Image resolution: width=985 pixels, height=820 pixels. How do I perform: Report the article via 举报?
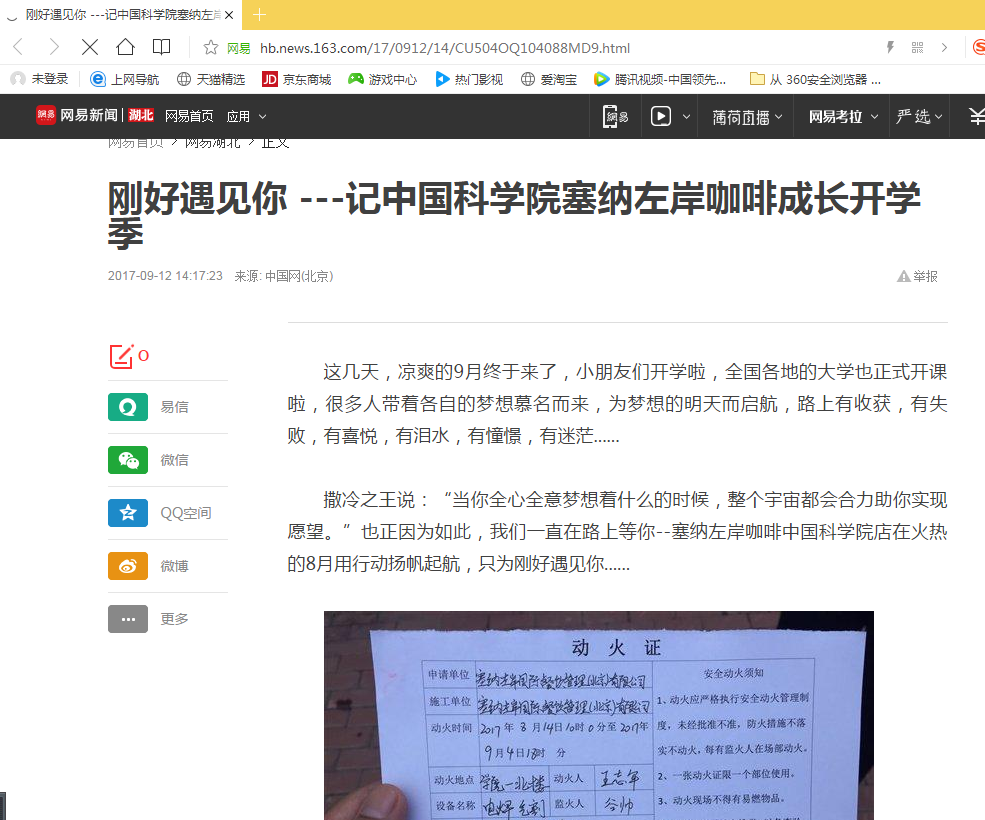pyautogui.click(x=917, y=276)
